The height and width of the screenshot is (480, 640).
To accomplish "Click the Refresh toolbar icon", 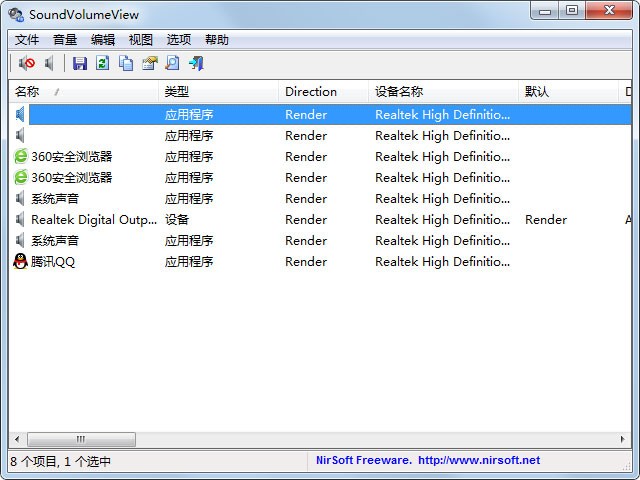I will (x=103, y=63).
